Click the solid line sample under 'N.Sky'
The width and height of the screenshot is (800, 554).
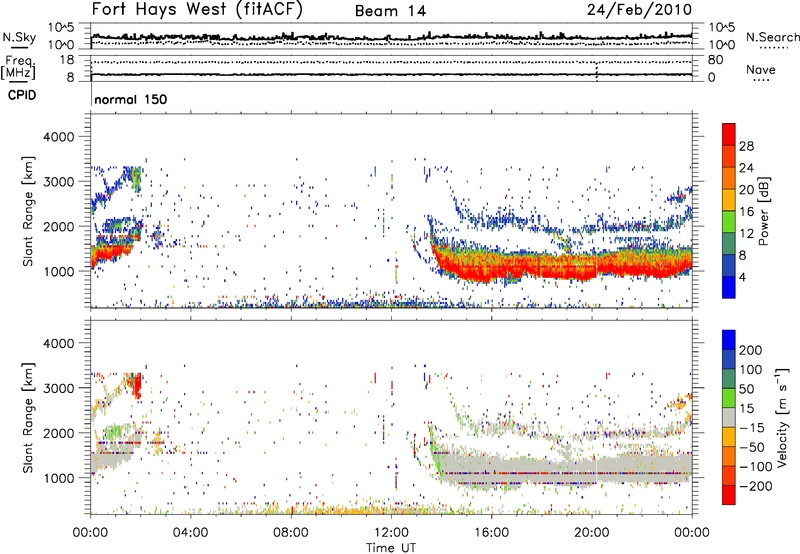[x=19, y=47]
